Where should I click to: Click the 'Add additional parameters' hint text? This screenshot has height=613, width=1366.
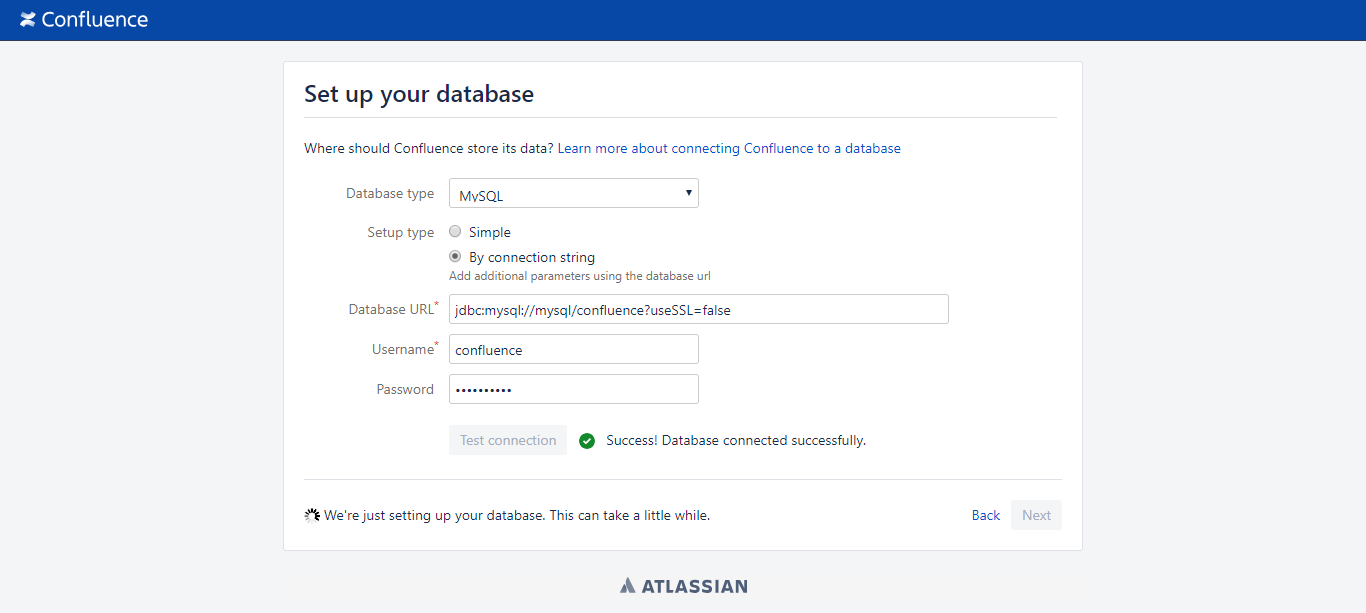click(x=580, y=276)
